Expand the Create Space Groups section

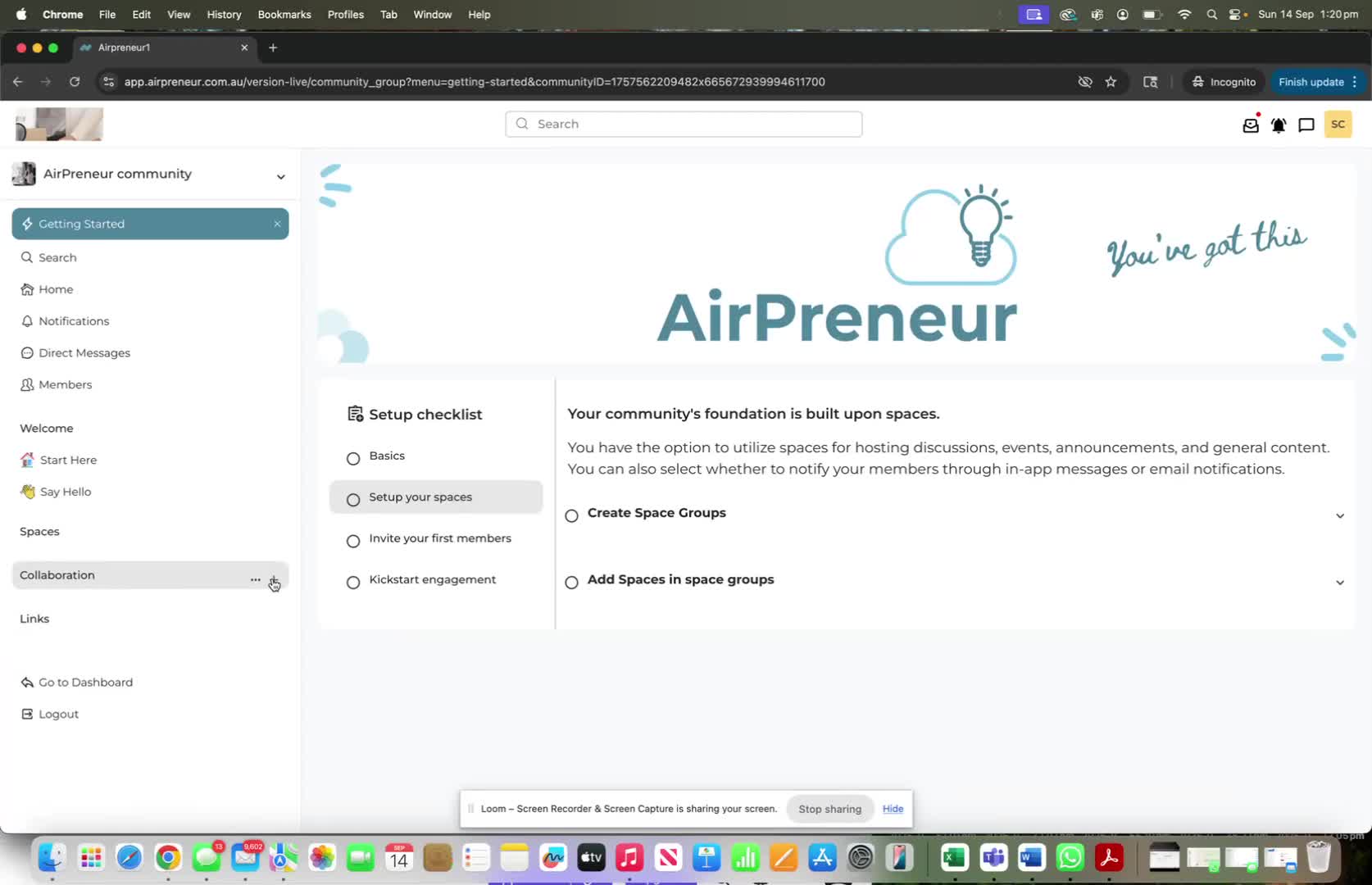pyautogui.click(x=1340, y=515)
